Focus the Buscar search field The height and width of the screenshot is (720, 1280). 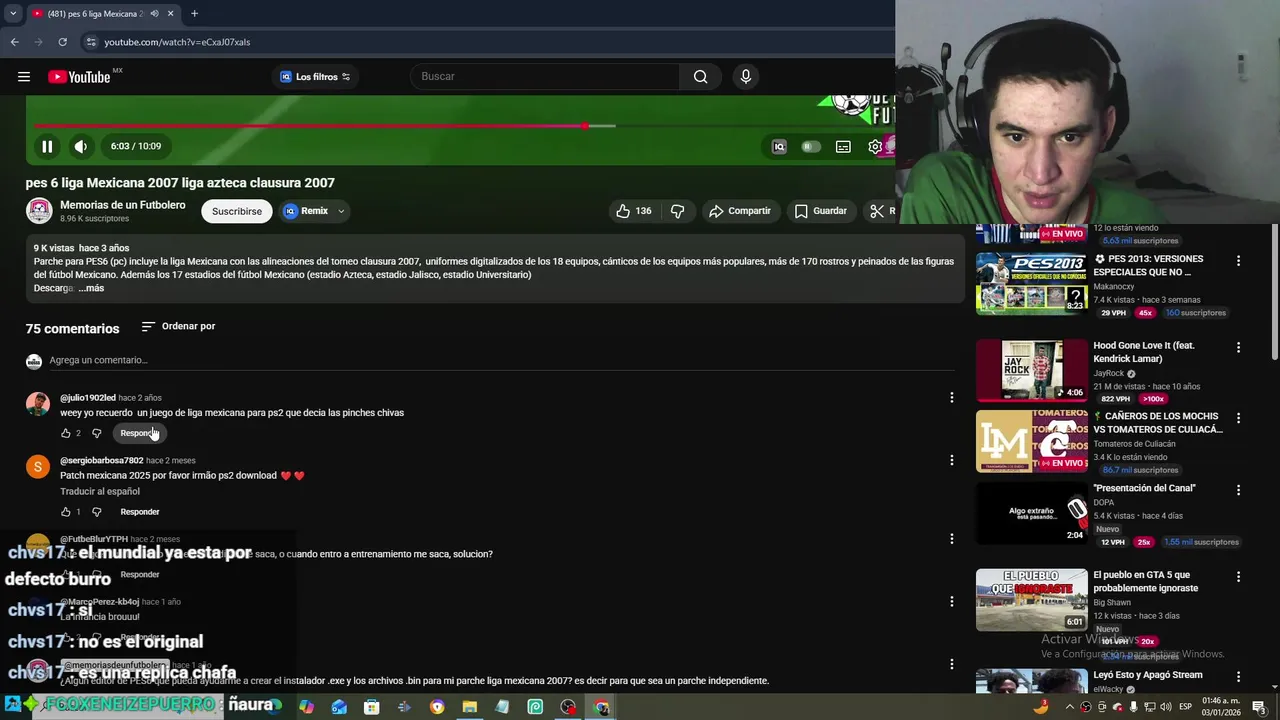[545, 77]
